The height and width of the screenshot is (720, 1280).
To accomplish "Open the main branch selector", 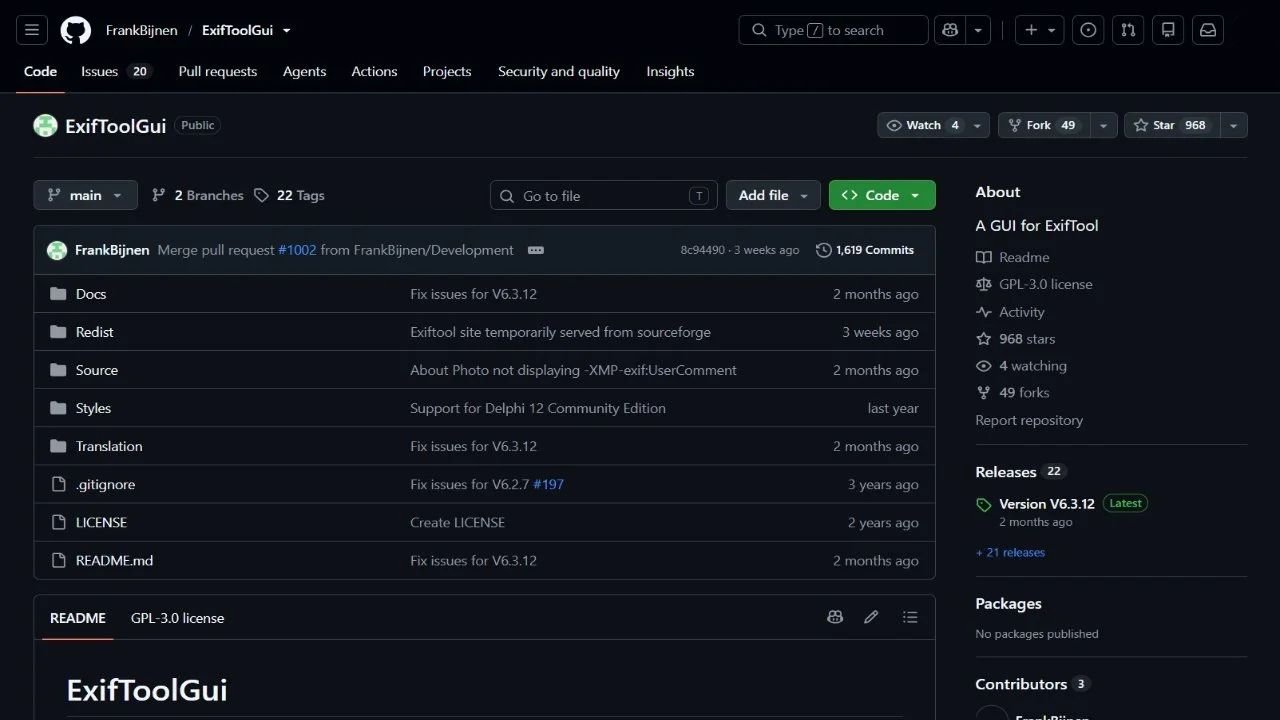I will coord(85,195).
